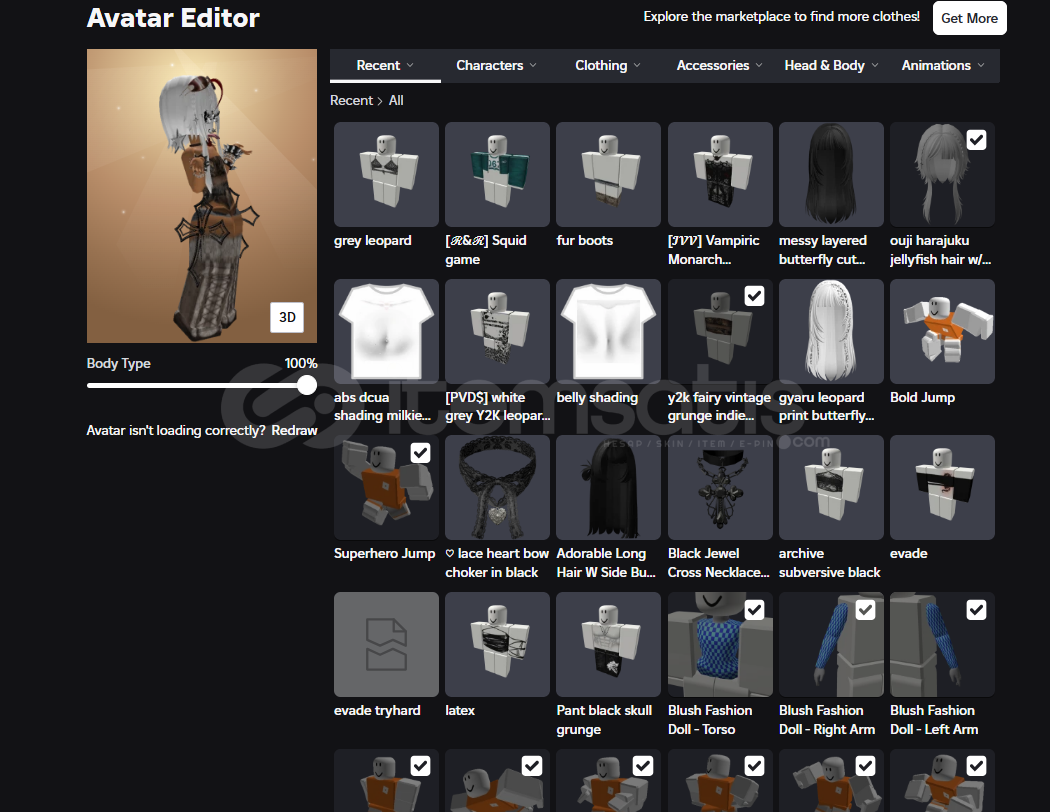Click All in the breadcrumb
The width and height of the screenshot is (1050, 812).
[x=396, y=100]
